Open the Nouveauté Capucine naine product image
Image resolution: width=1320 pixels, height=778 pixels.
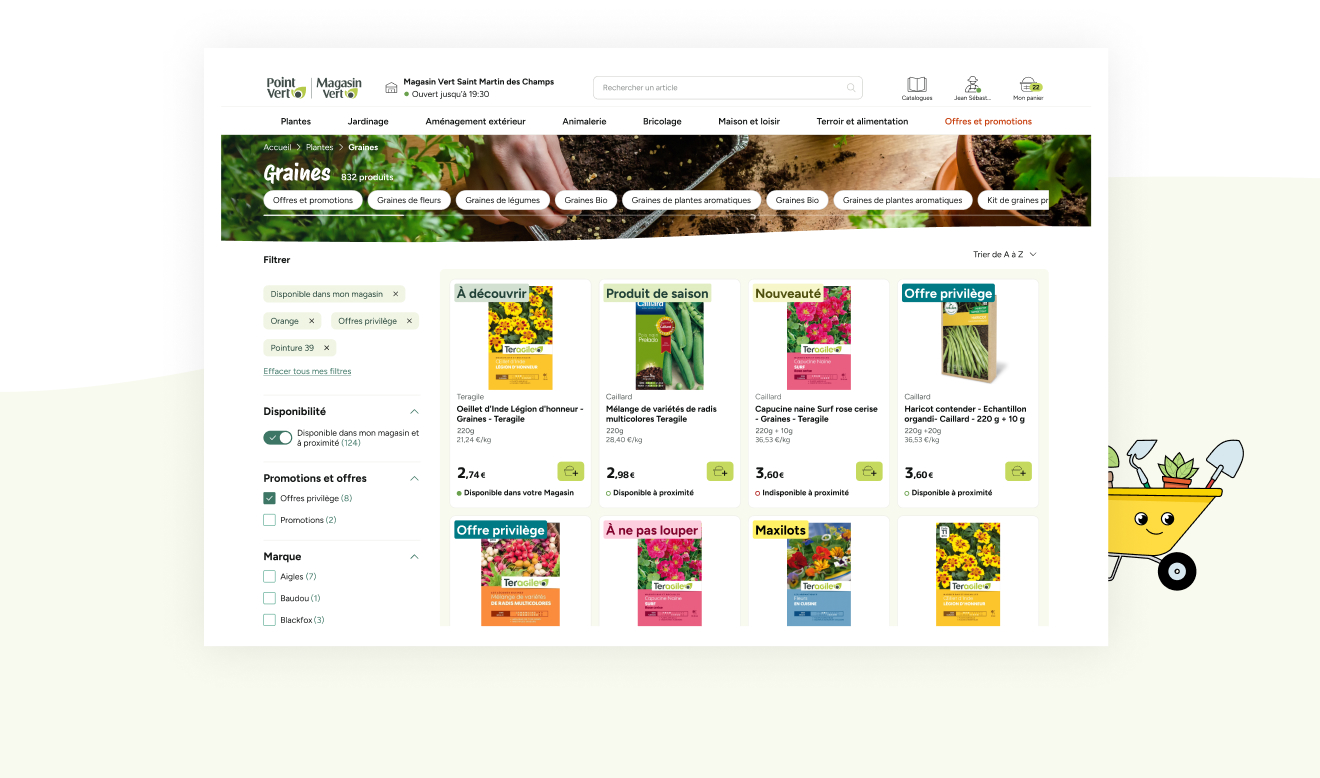818,338
